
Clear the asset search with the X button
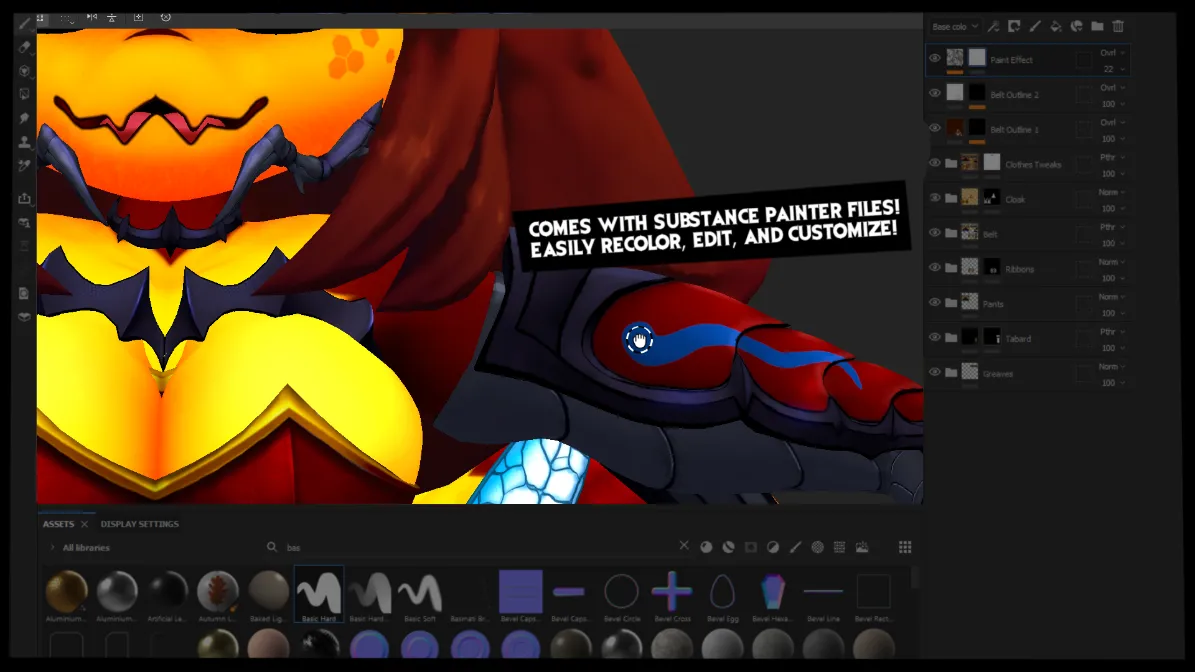click(684, 546)
